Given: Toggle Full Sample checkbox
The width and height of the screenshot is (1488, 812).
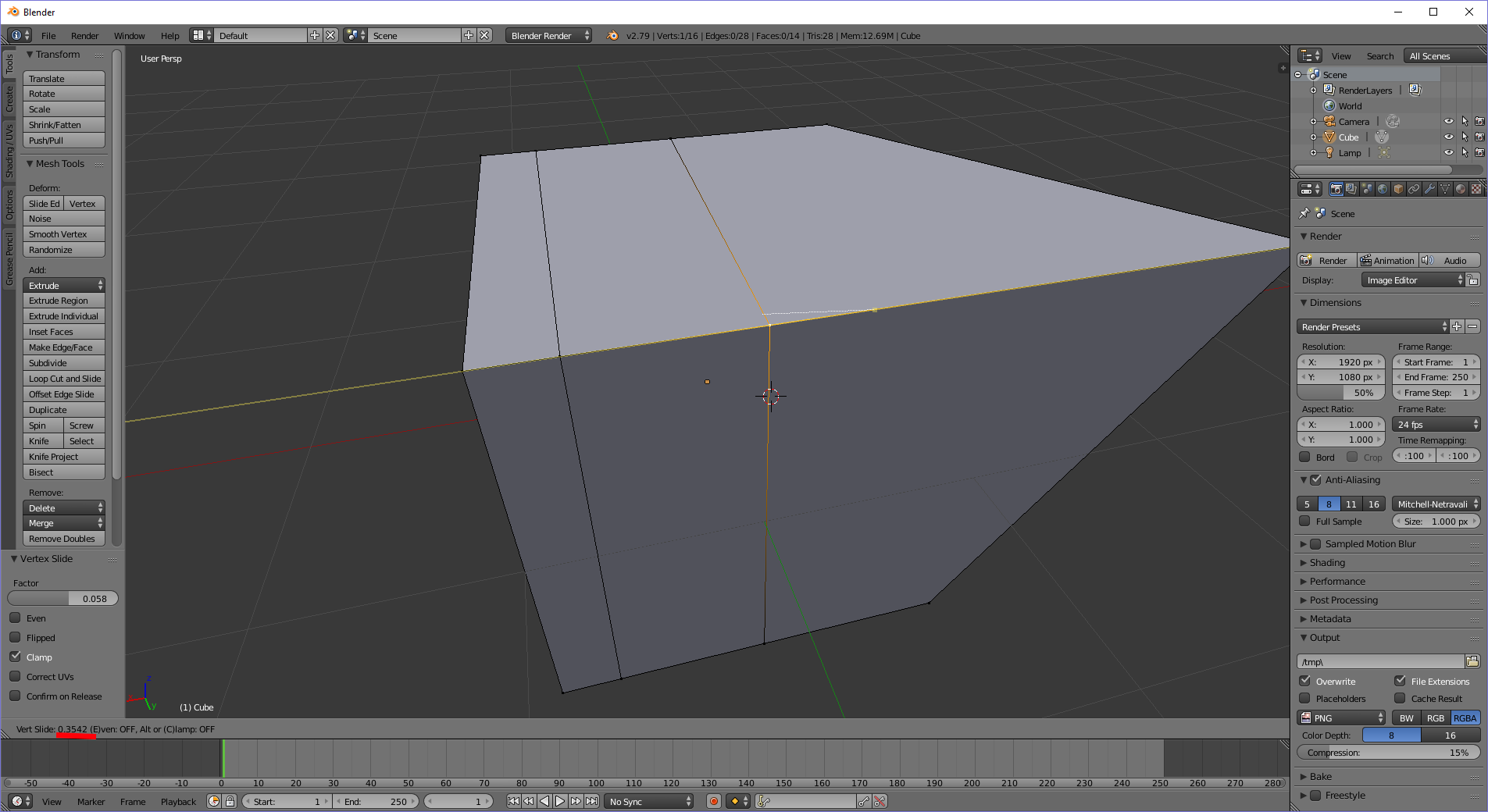Looking at the screenshot, I should (x=1304, y=521).
